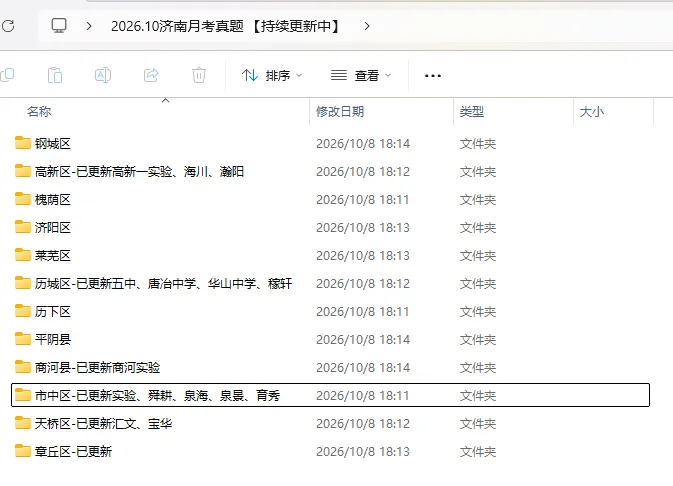Select the folder name 莱芜区

[x=53, y=256]
